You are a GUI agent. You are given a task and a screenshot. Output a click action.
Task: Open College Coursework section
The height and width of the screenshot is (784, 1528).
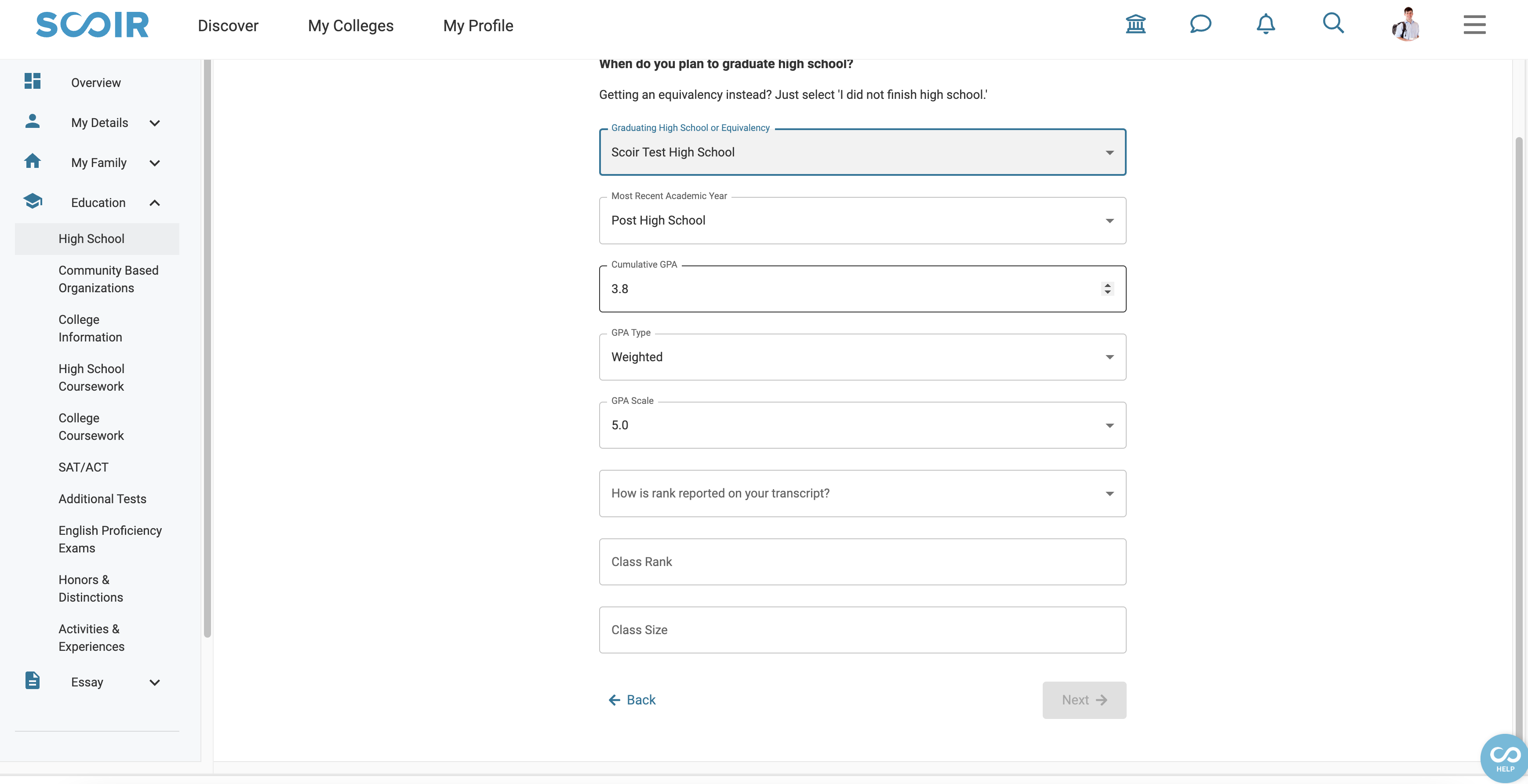pos(91,426)
